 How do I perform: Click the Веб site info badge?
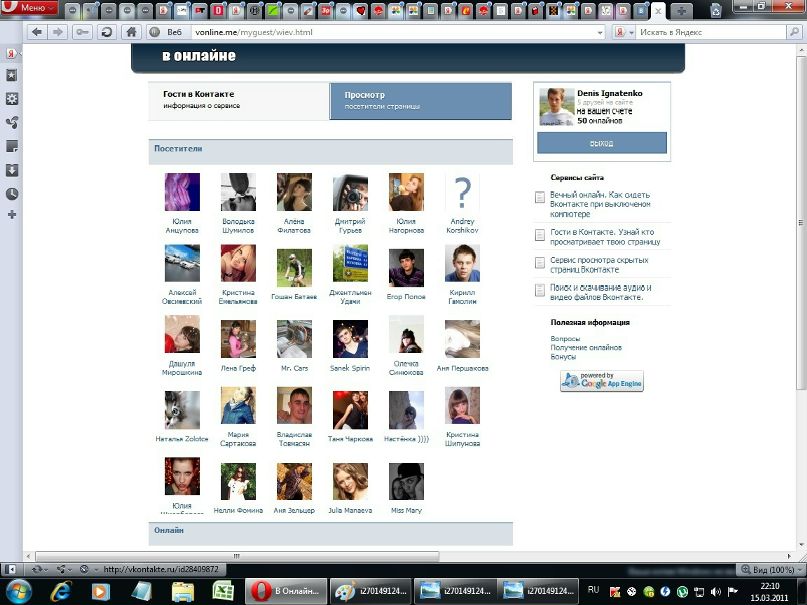166,32
